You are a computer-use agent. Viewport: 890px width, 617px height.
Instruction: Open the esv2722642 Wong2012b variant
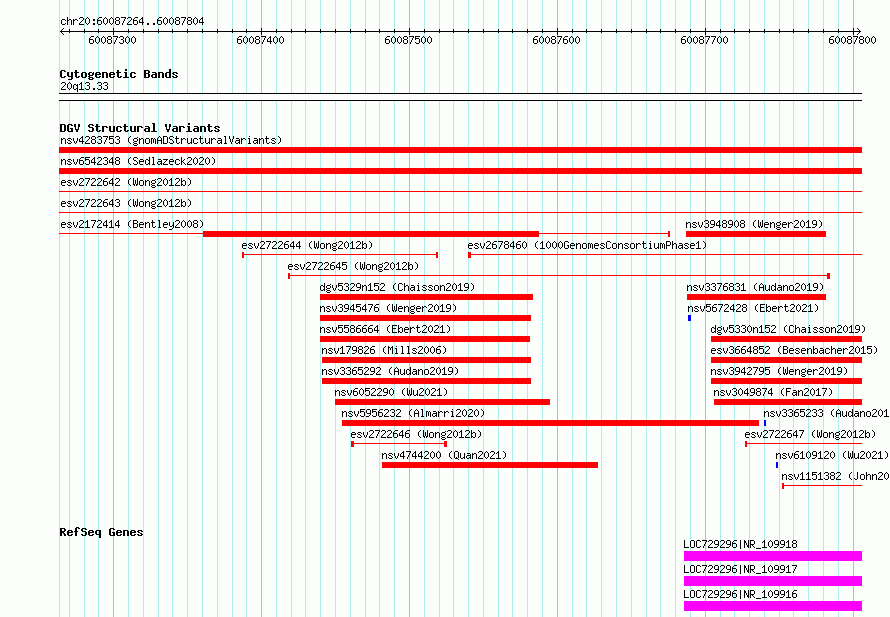(126, 182)
